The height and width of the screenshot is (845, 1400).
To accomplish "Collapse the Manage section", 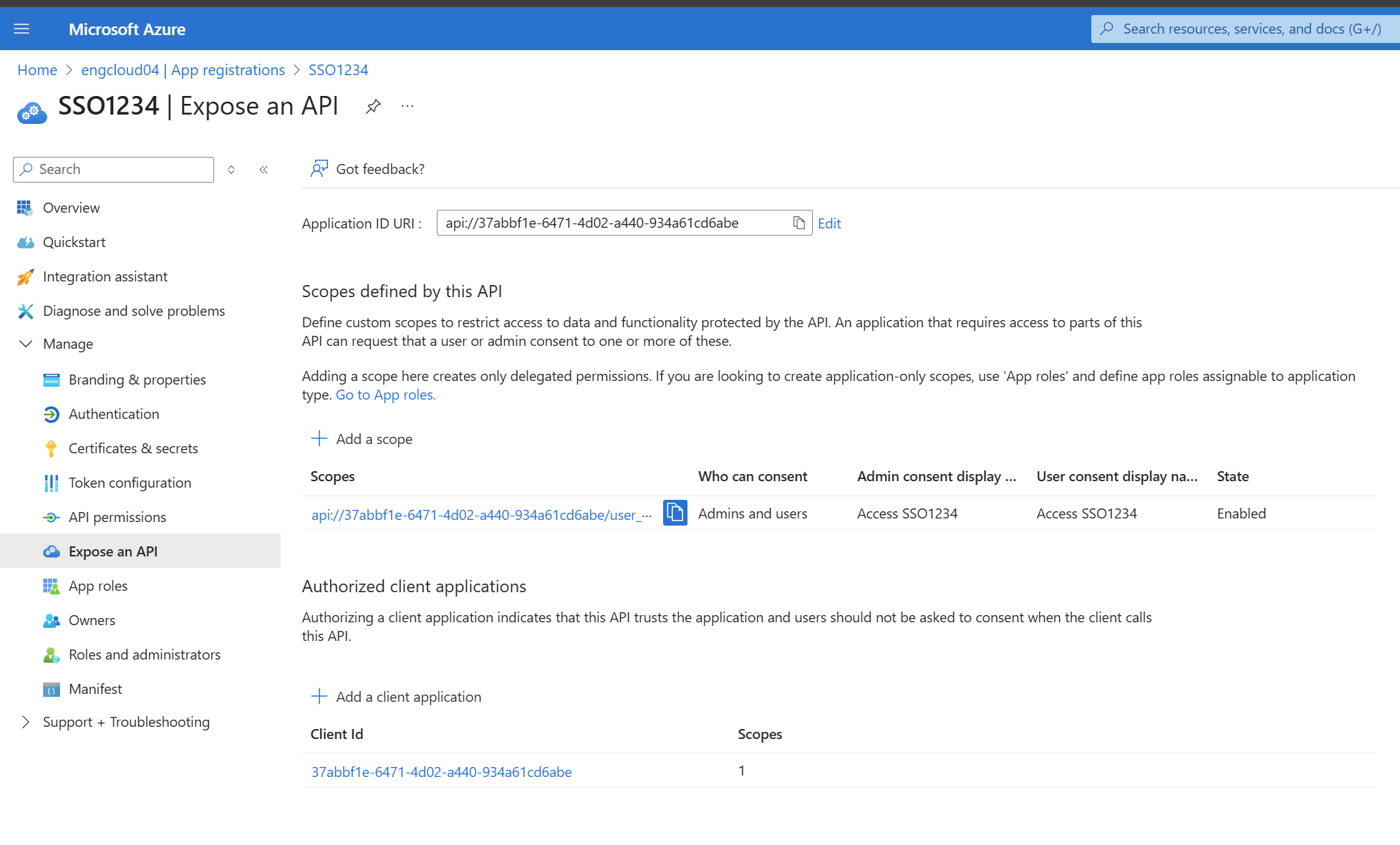I will (26, 344).
